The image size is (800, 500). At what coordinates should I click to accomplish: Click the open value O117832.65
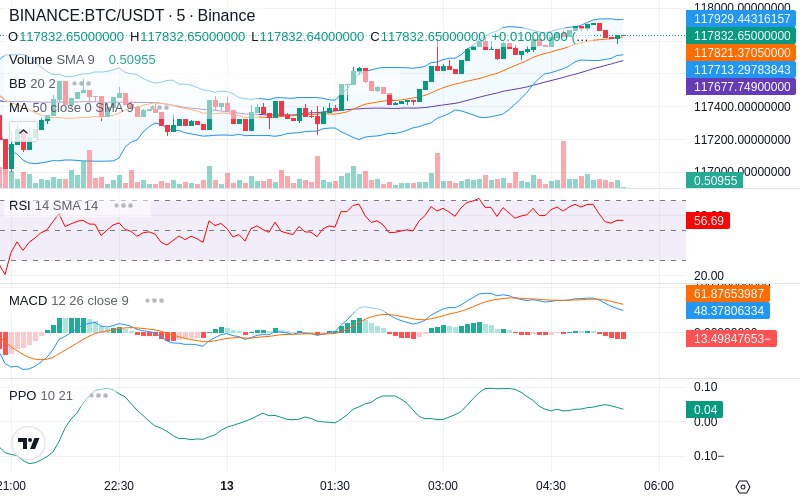click(x=66, y=37)
